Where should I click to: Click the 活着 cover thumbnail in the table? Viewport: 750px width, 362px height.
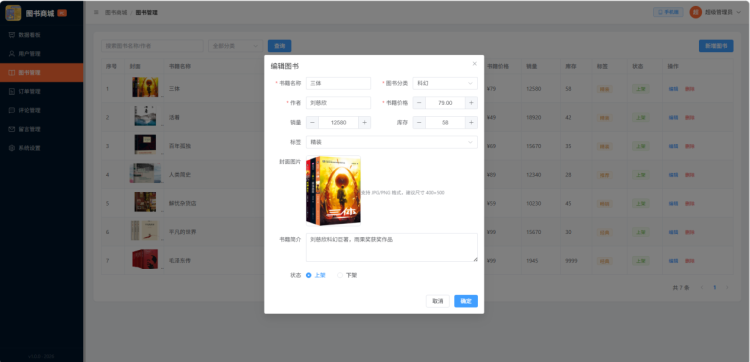(x=145, y=116)
